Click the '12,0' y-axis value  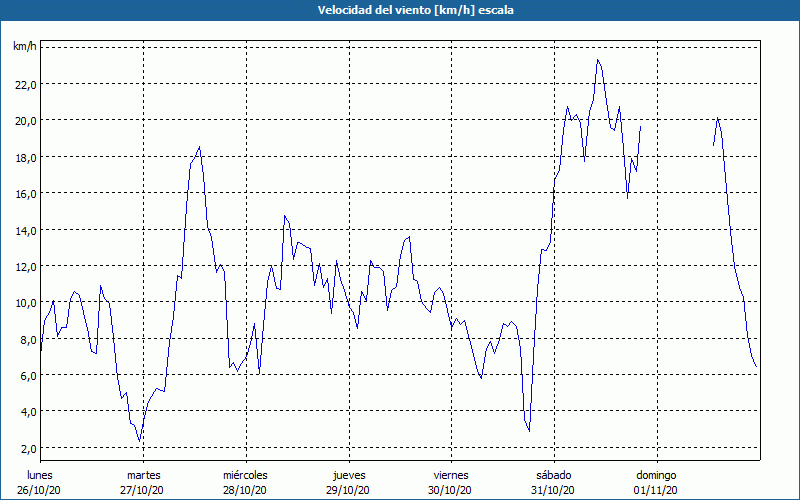[x=26, y=266]
